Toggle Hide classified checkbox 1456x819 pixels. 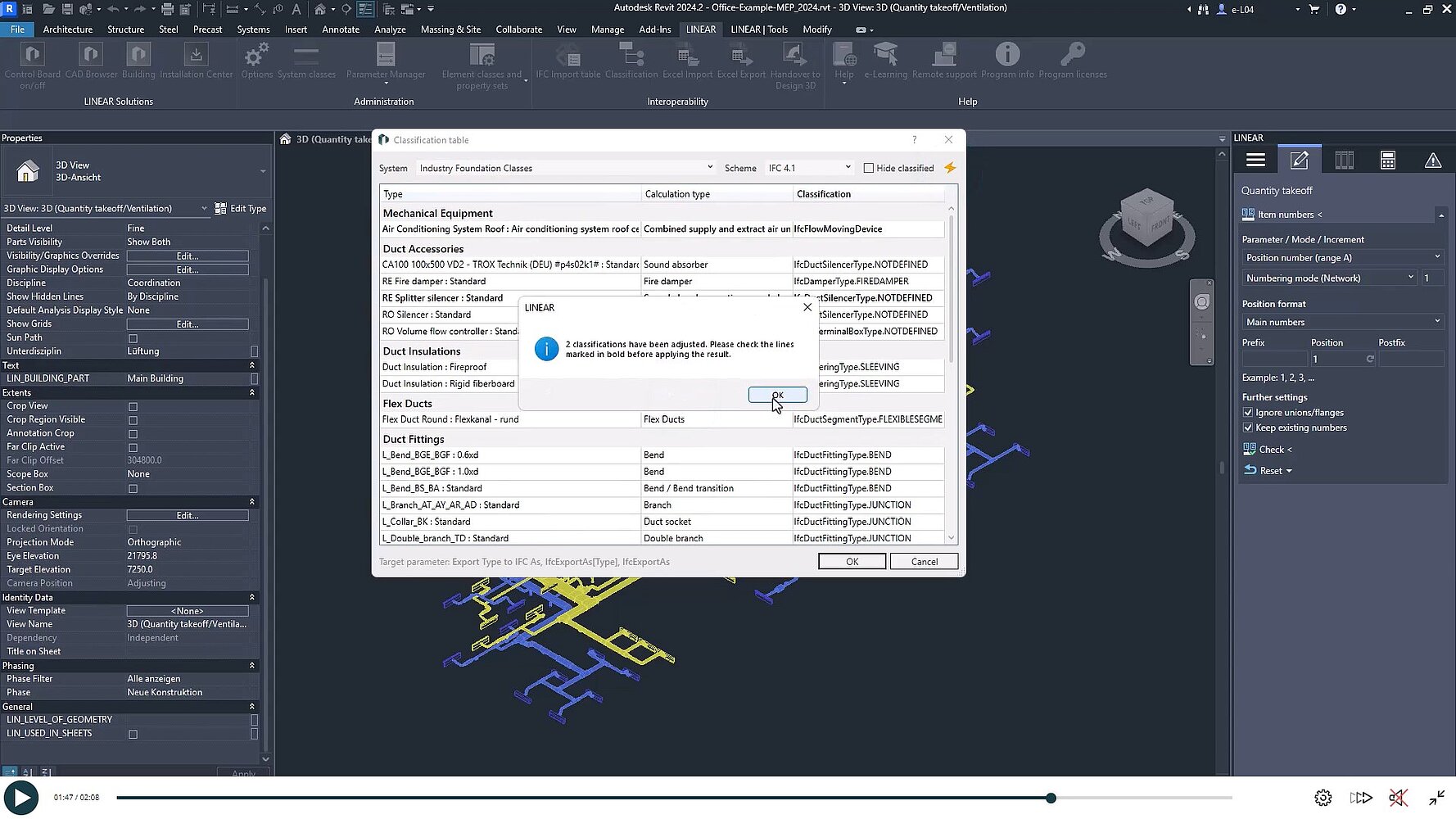click(x=869, y=168)
